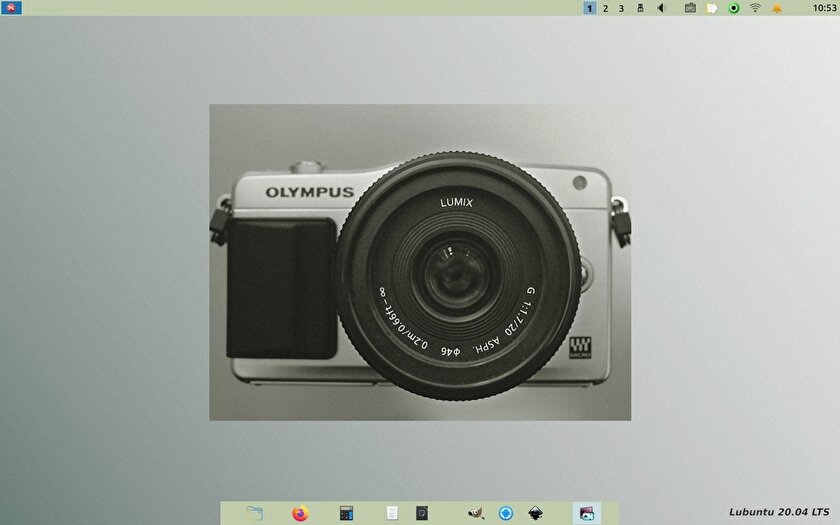Open the removable devices tray icon
The height and width of the screenshot is (525, 840).
click(640, 8)
